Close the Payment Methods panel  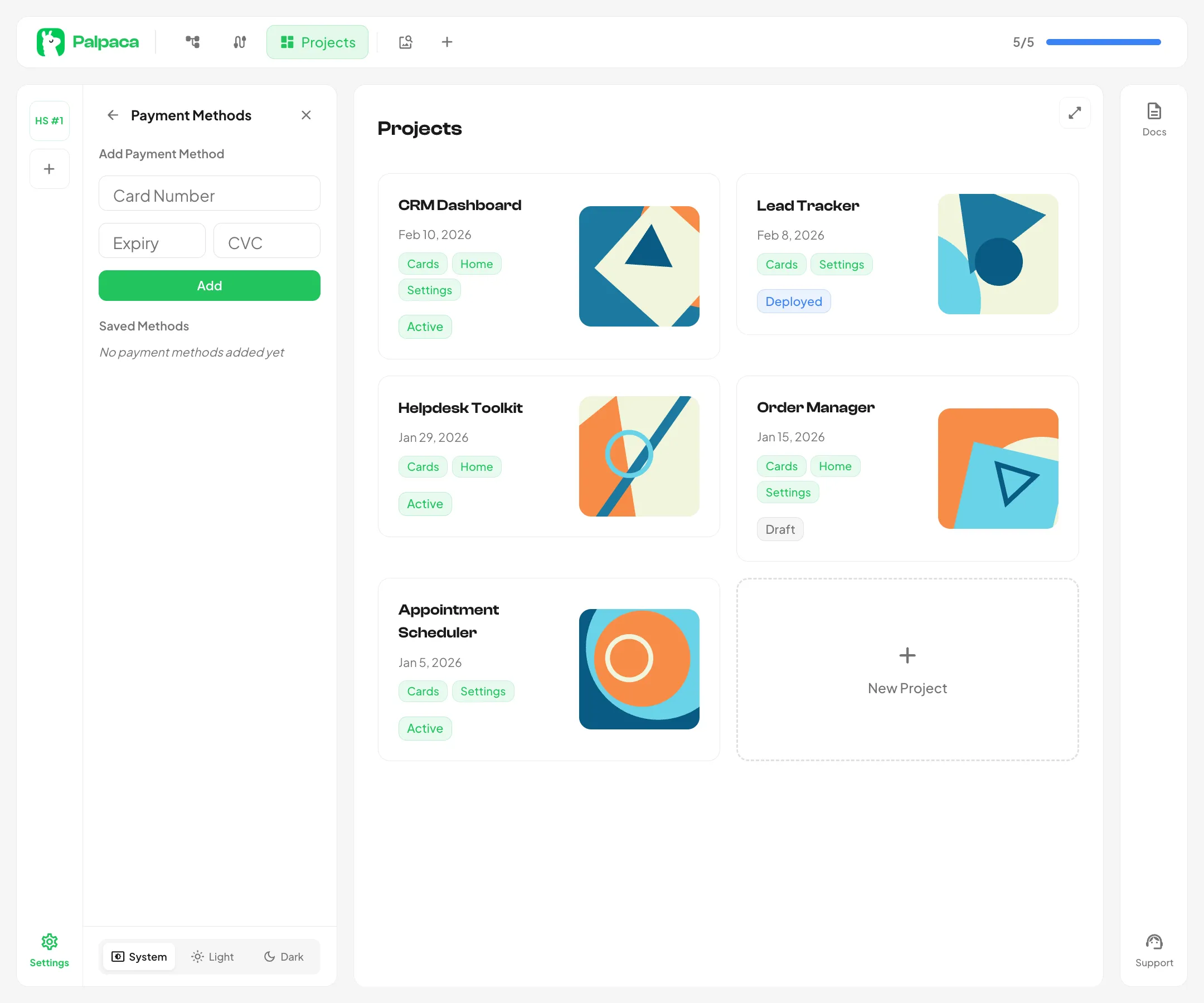tap(306, 115)
